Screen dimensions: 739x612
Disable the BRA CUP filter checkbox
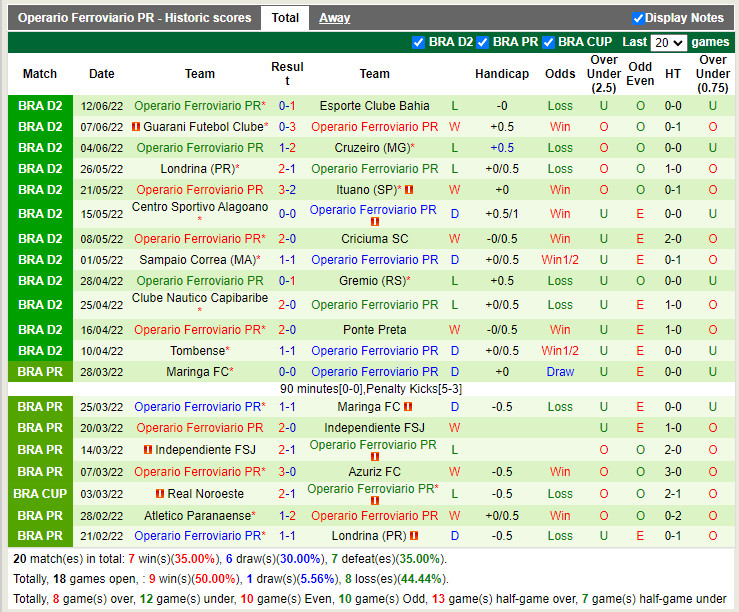pos(548,42)
